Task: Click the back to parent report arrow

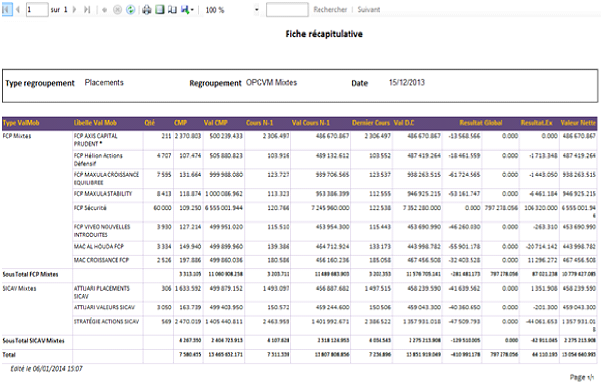Action: point(104,10)
